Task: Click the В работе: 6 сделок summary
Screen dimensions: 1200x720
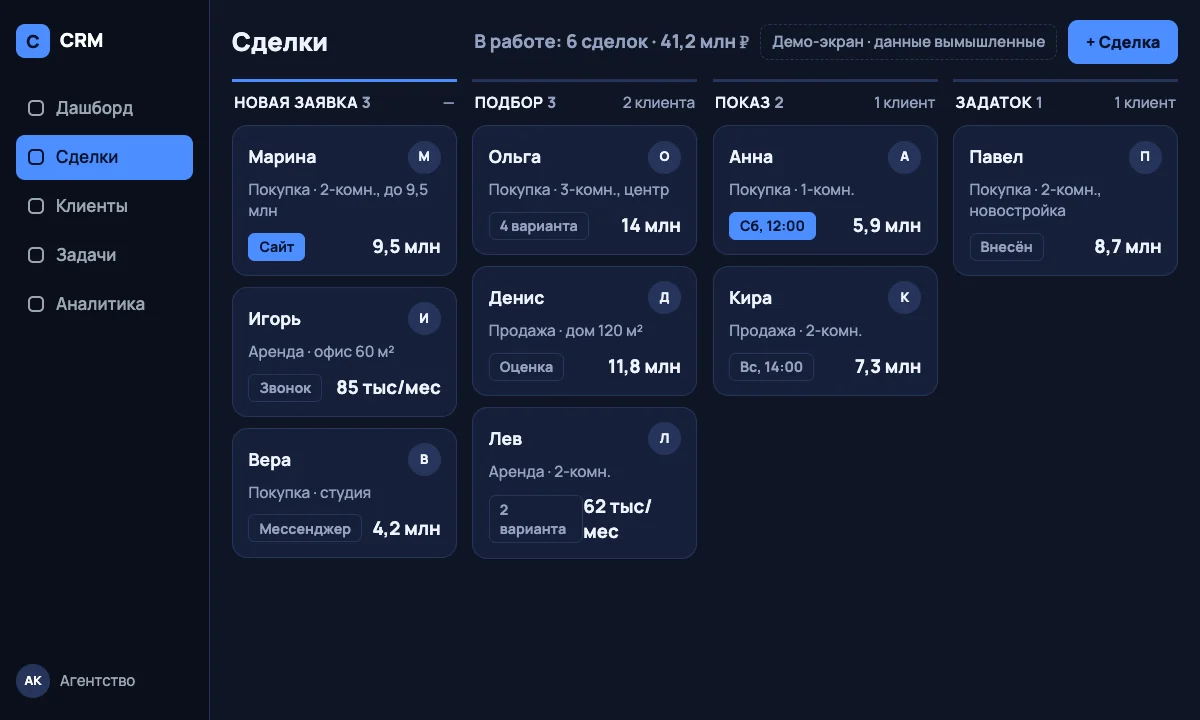Action: [612, 42]
